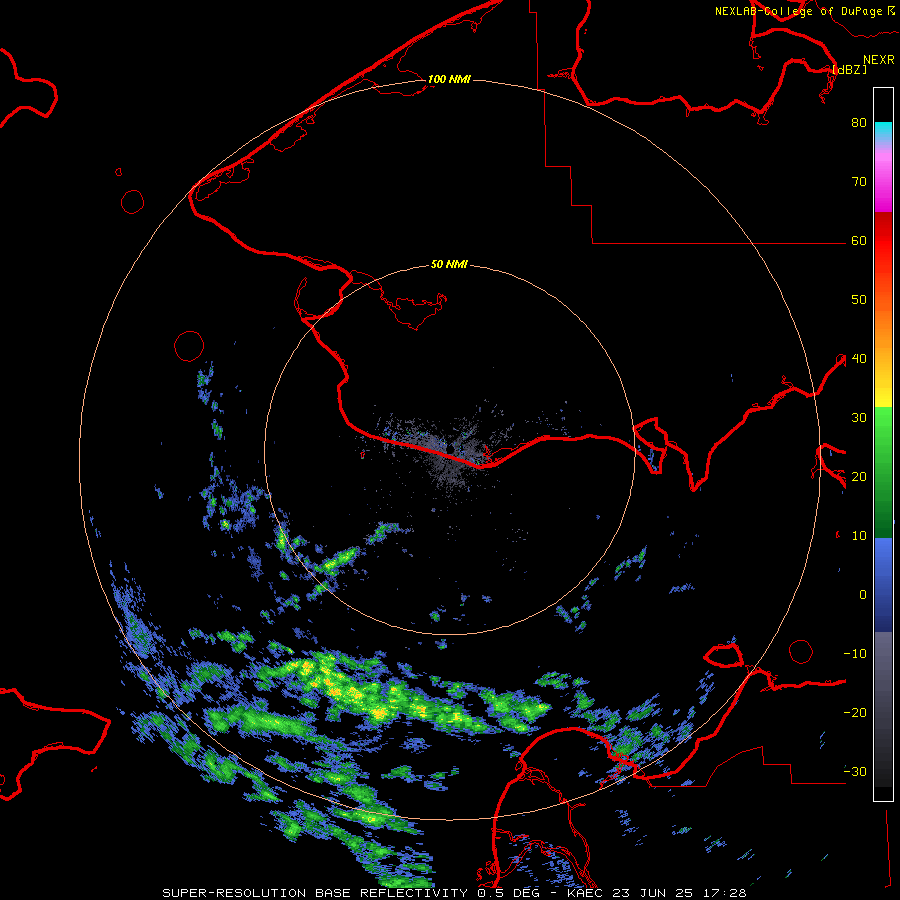Click the SUPER-RESOLUTION BASE REFLECTIVITY caption text
This screenshot has height=900, width=900.
pyautogui.click(x=315, y=893)
